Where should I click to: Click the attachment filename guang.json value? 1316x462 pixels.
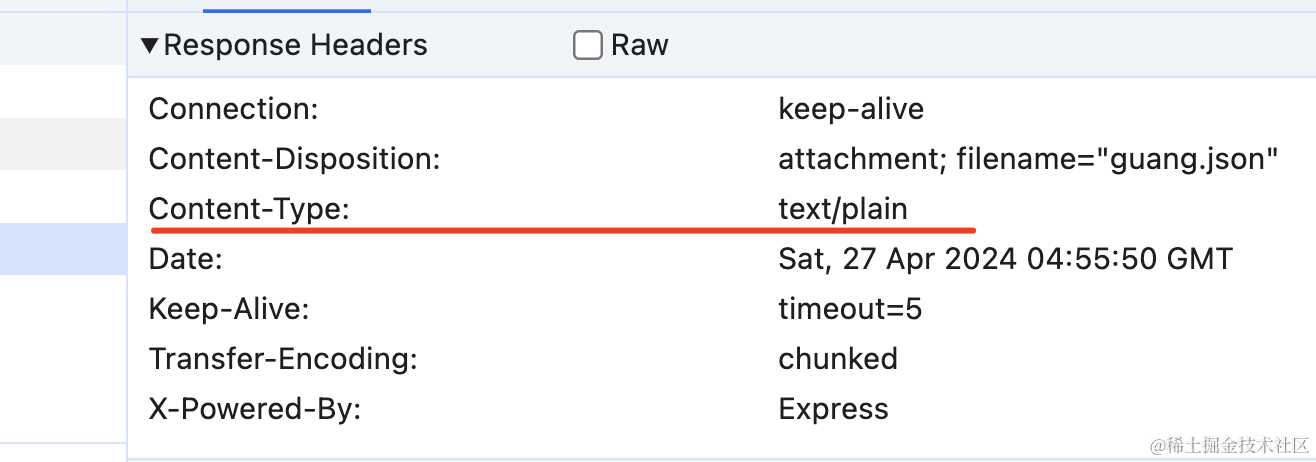pyautogui.click(x=1029, y=159)
